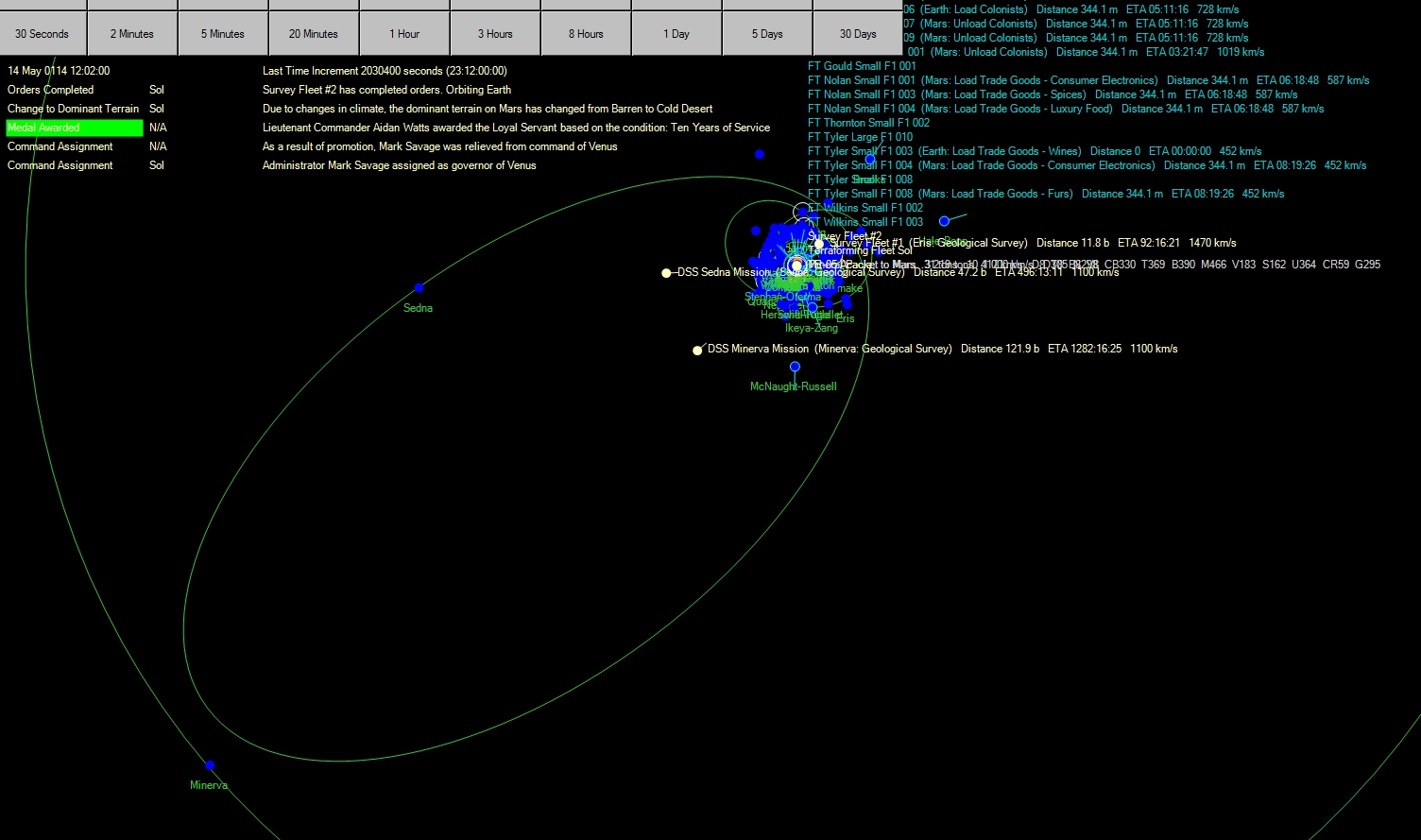Select the FT Thornton Small F1 002 fleet

(869, 123)
